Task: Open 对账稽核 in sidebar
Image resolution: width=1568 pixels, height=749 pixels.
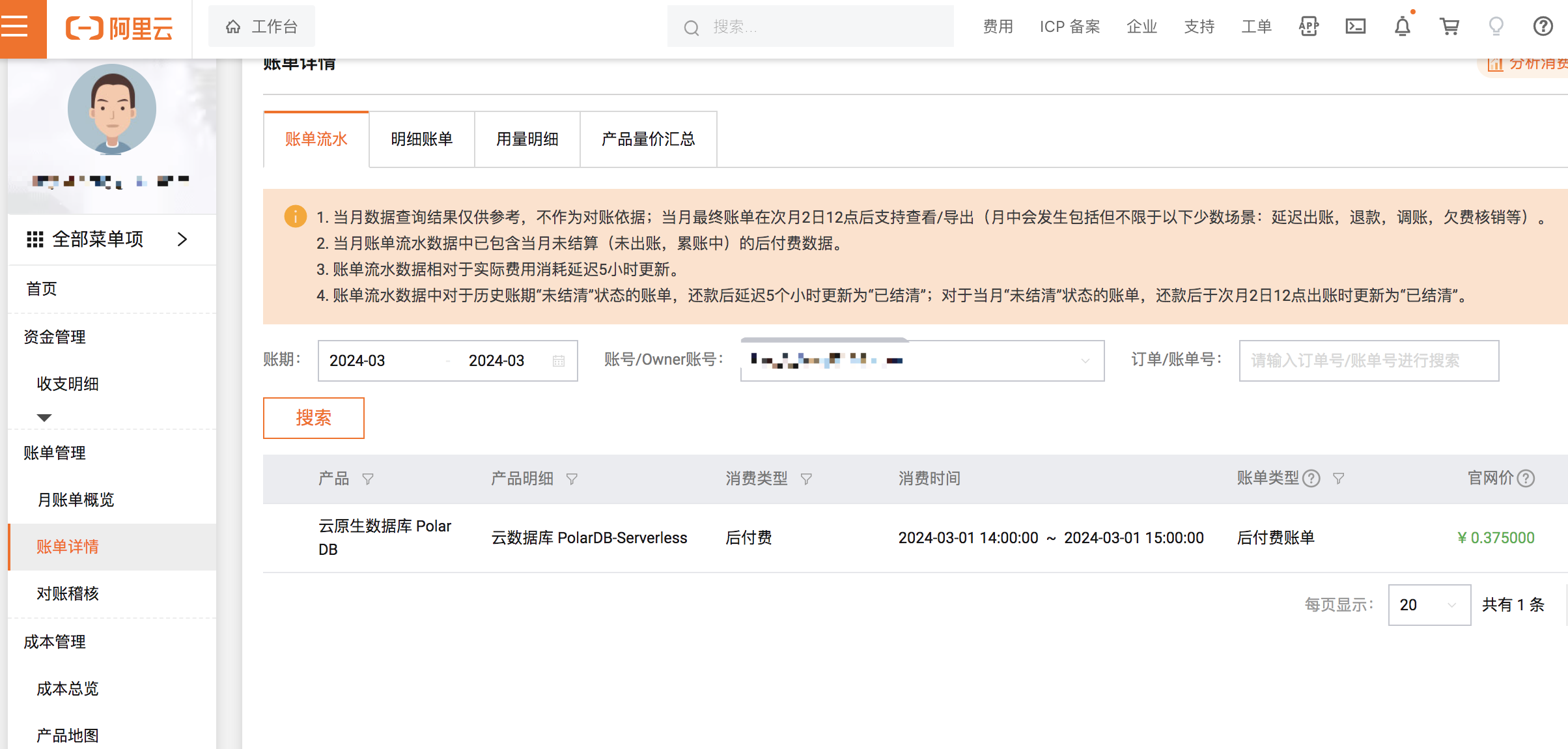Action: coord(68,593)
